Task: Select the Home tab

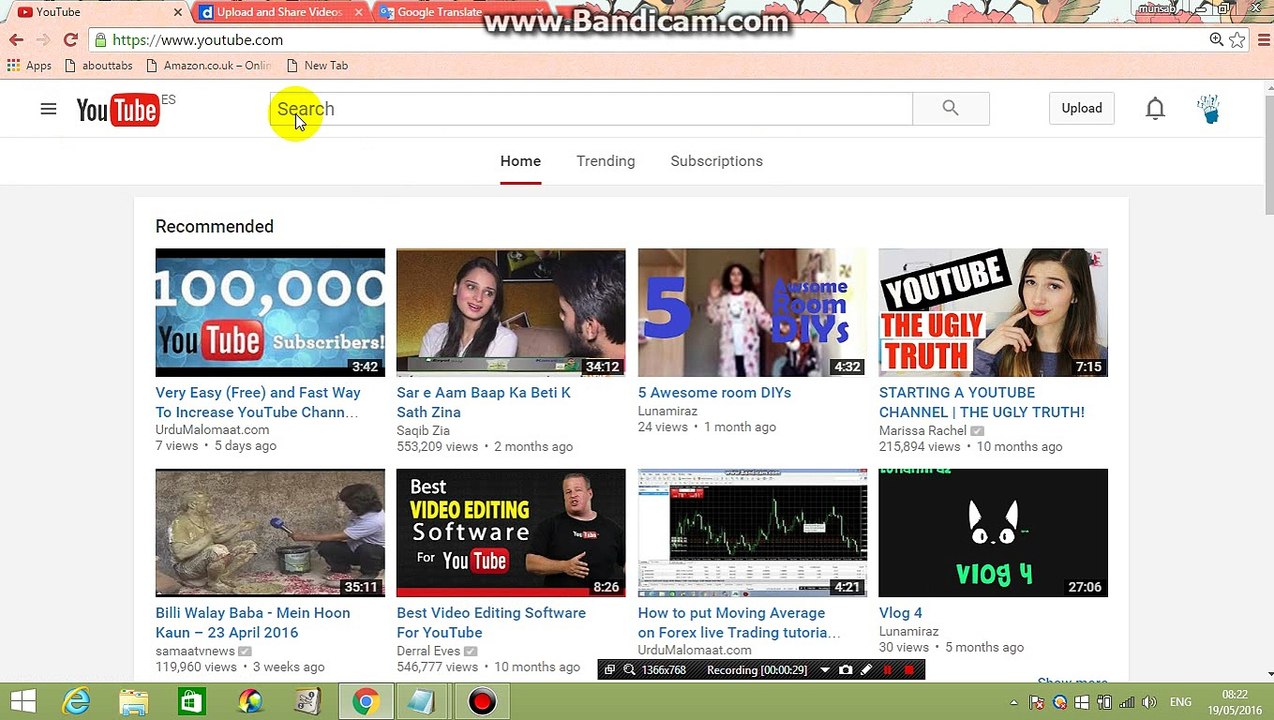Action: click(520, 161)
